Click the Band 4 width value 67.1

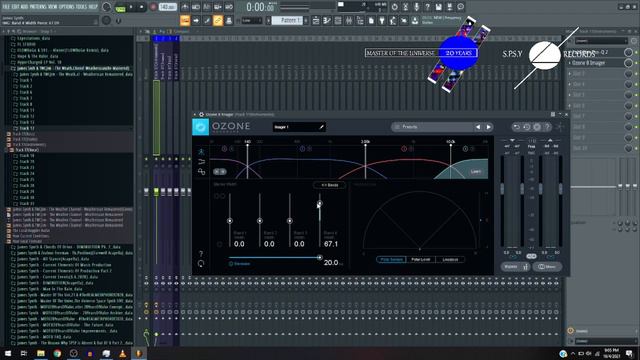[331, 244]
